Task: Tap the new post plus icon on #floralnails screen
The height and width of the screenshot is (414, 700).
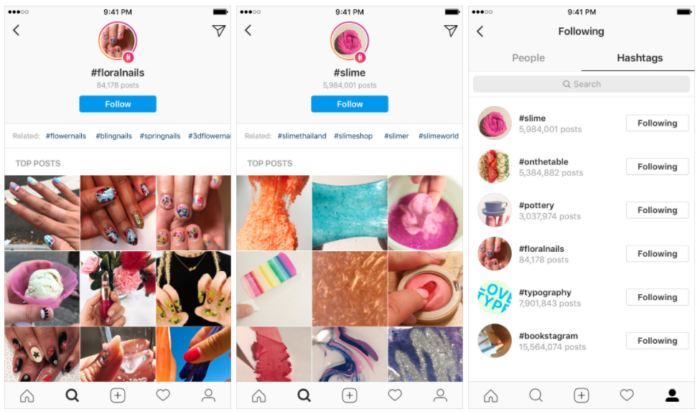Action: (117, 395)
